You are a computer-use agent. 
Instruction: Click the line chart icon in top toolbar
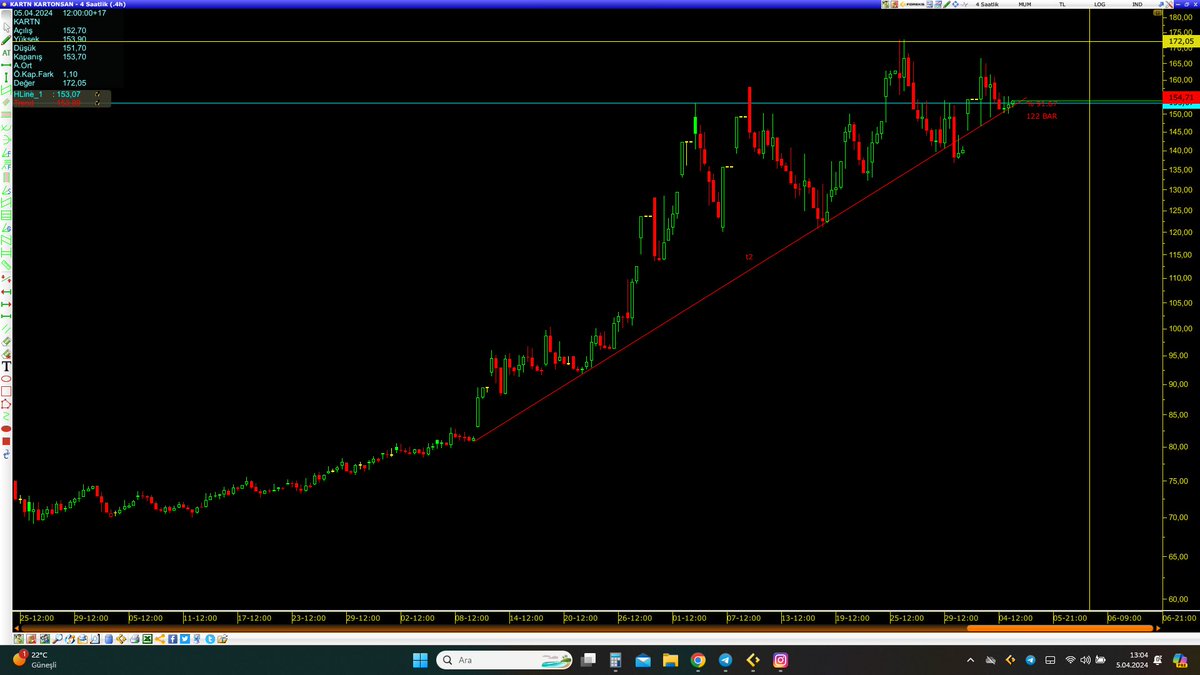[965, 5]
